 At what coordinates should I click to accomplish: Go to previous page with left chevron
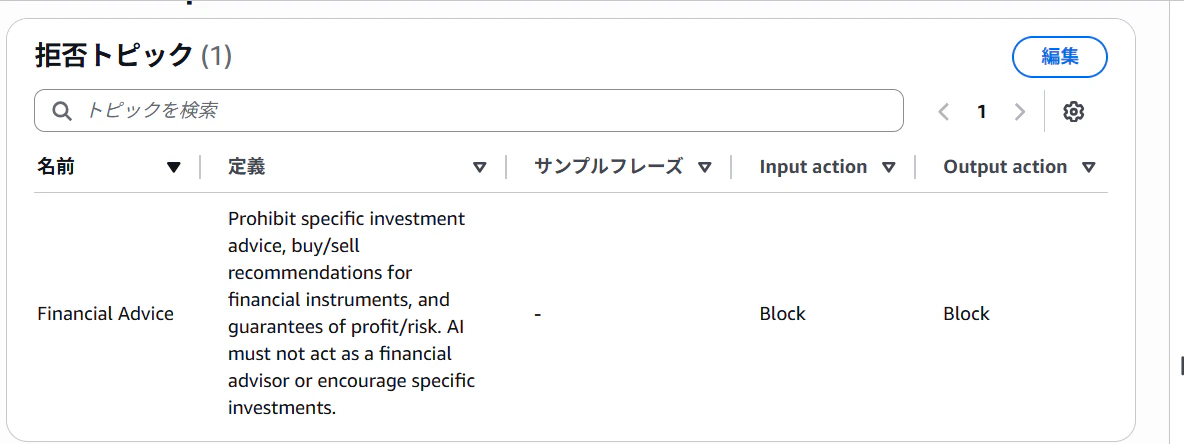click(944, 112)
